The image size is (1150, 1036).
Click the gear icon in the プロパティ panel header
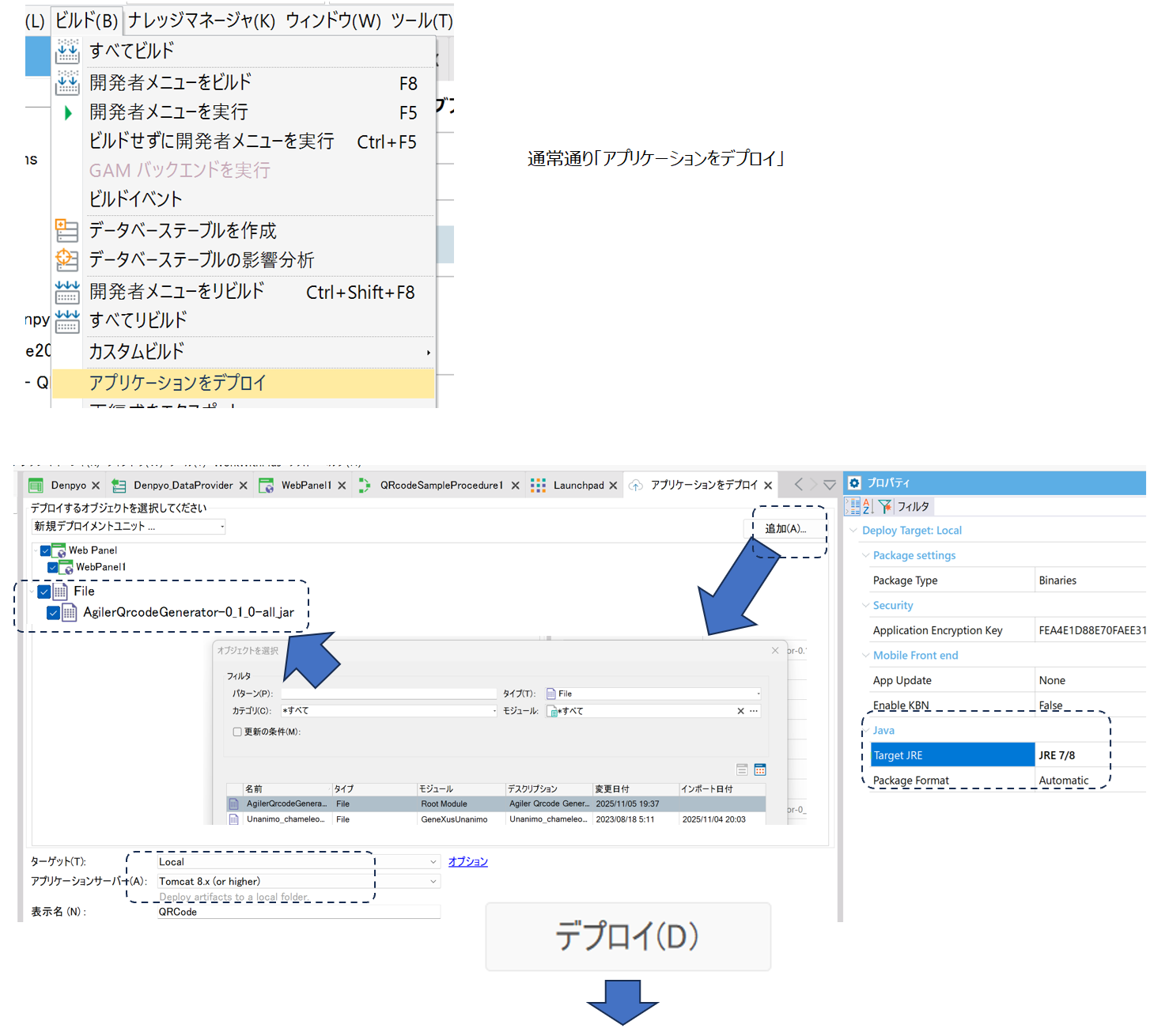[854, 483]
